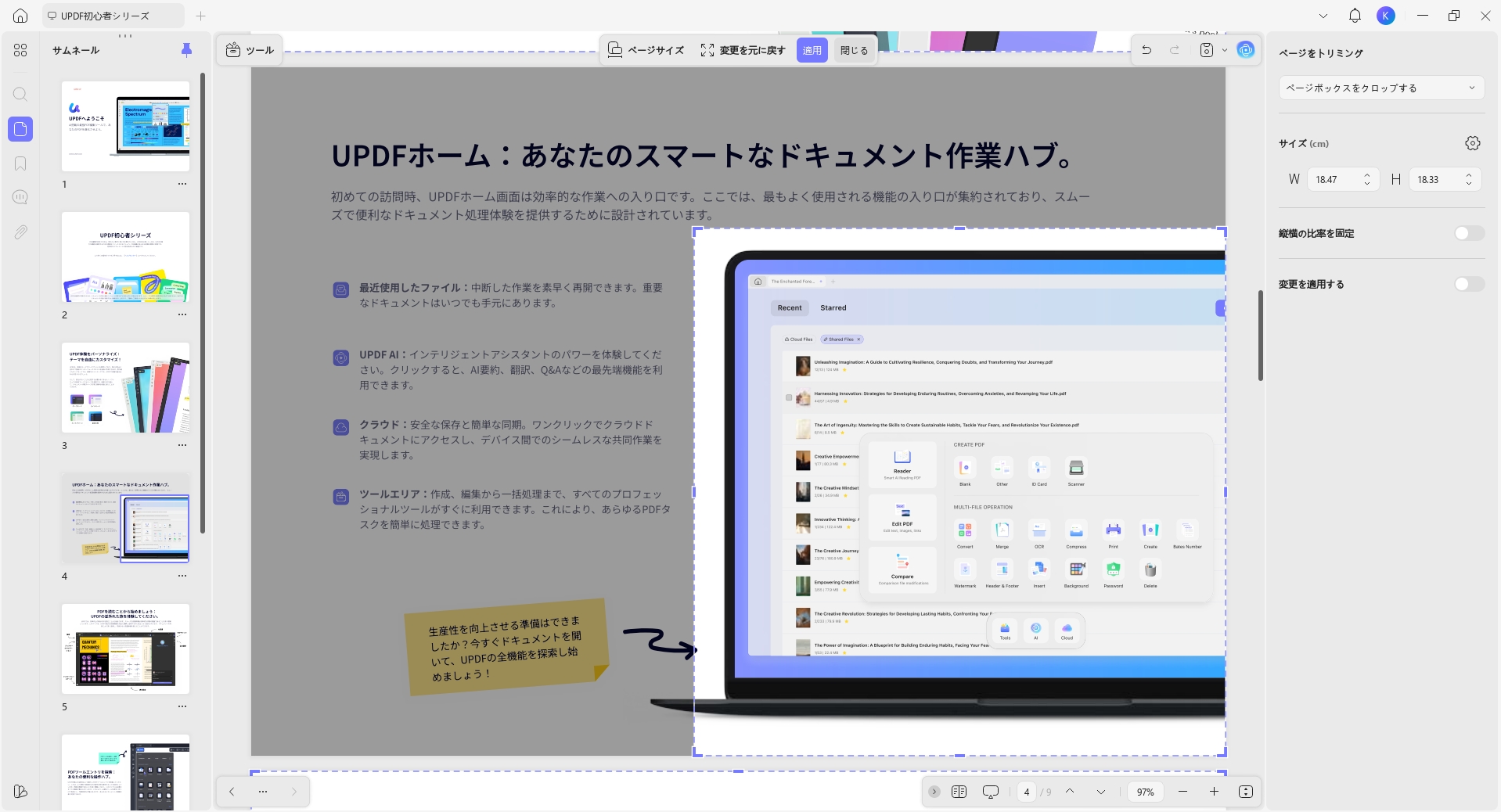Open the notifications bell

click(1355, 16)
